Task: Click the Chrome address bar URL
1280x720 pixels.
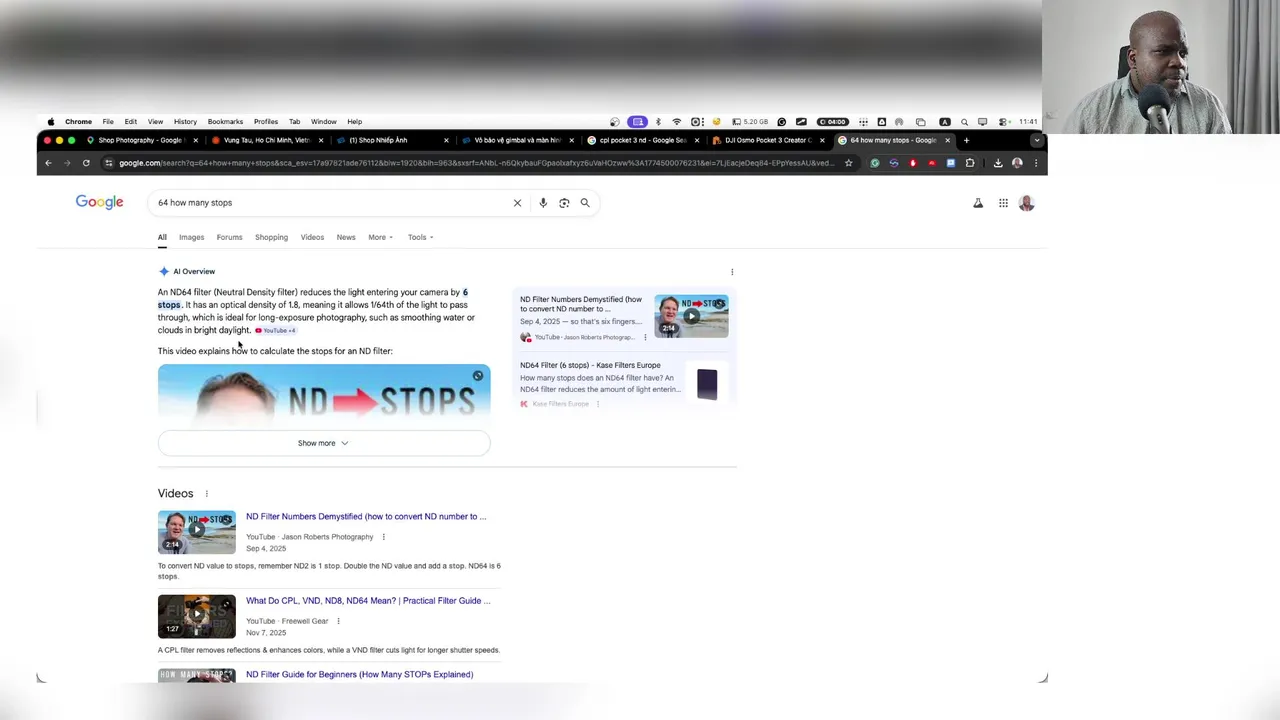Action: (475, 163)
